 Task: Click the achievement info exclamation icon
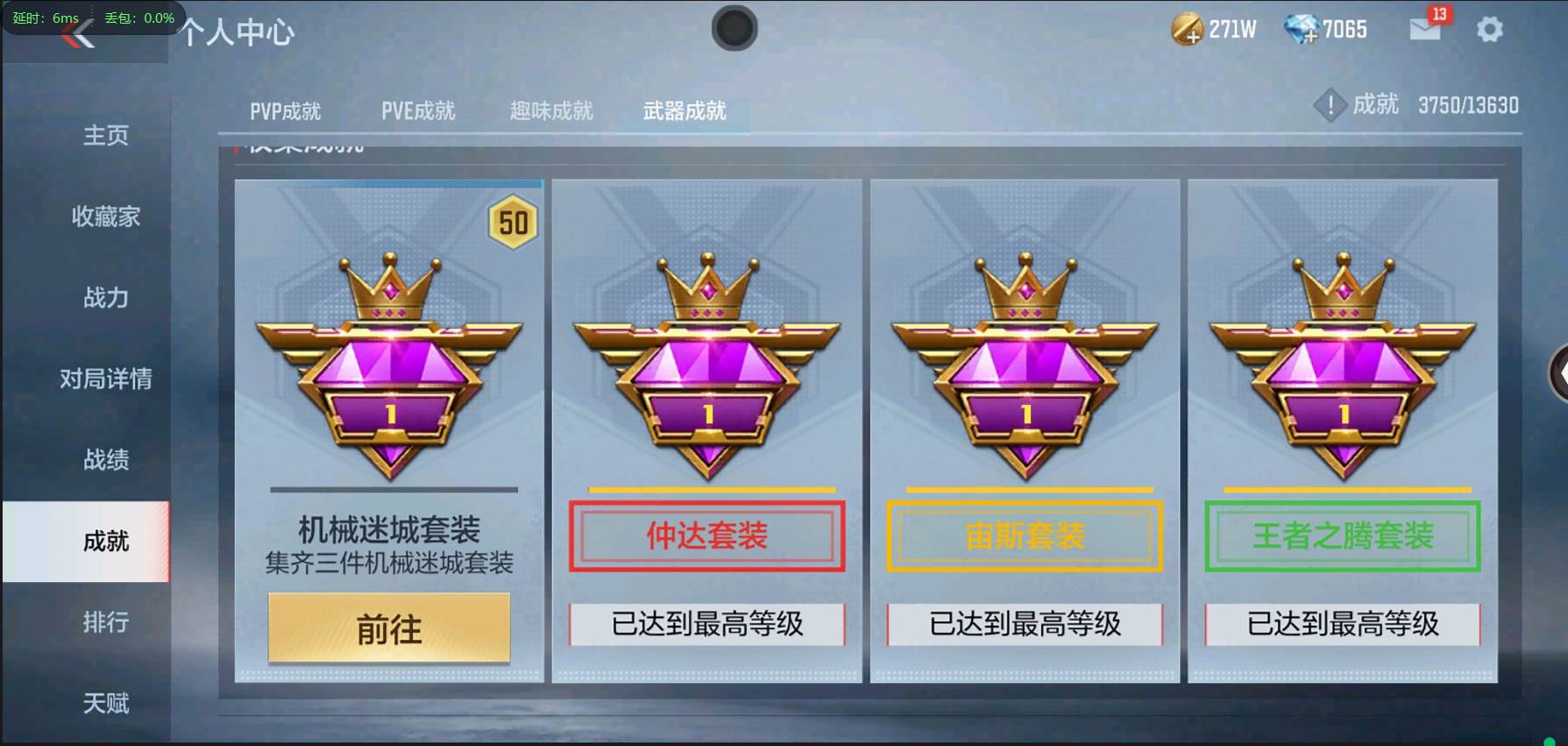point(1330,105)
